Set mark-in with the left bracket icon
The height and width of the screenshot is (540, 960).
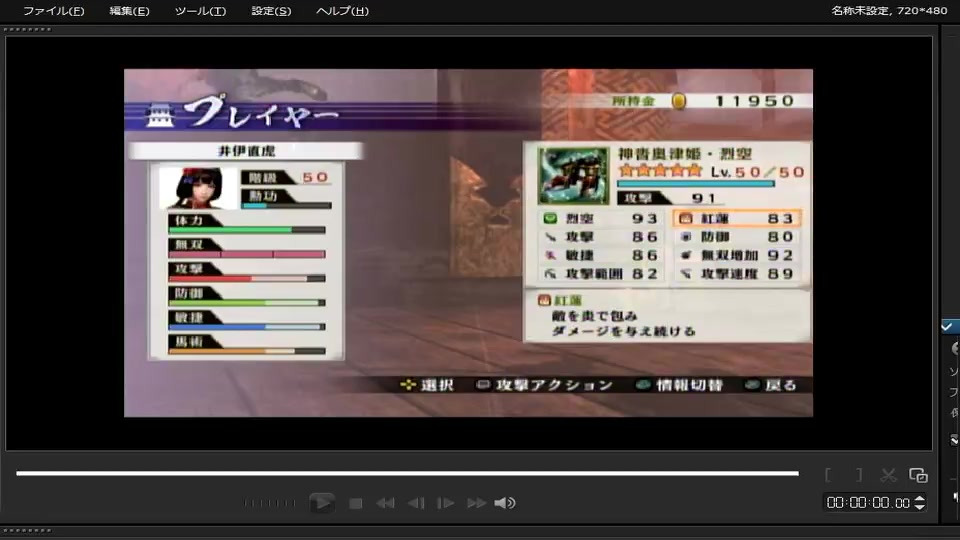point(828,475)
